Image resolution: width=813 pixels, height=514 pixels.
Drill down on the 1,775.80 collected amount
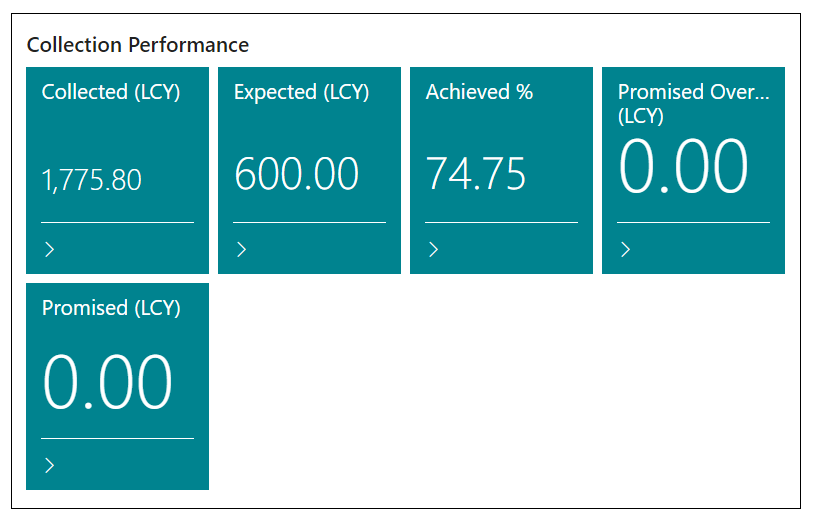click(x=92, y=180)
